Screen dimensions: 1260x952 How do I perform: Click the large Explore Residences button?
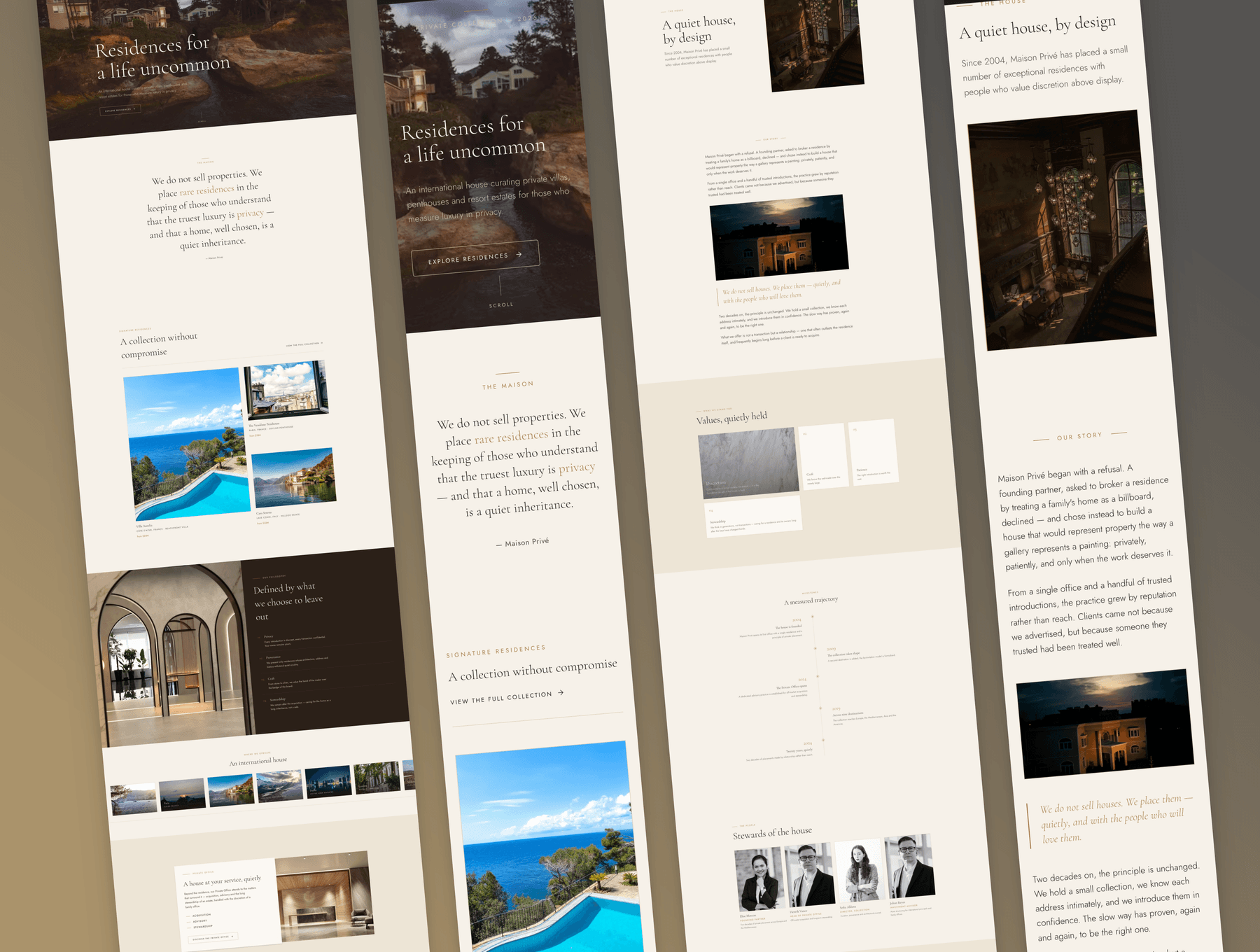(475, 258)
